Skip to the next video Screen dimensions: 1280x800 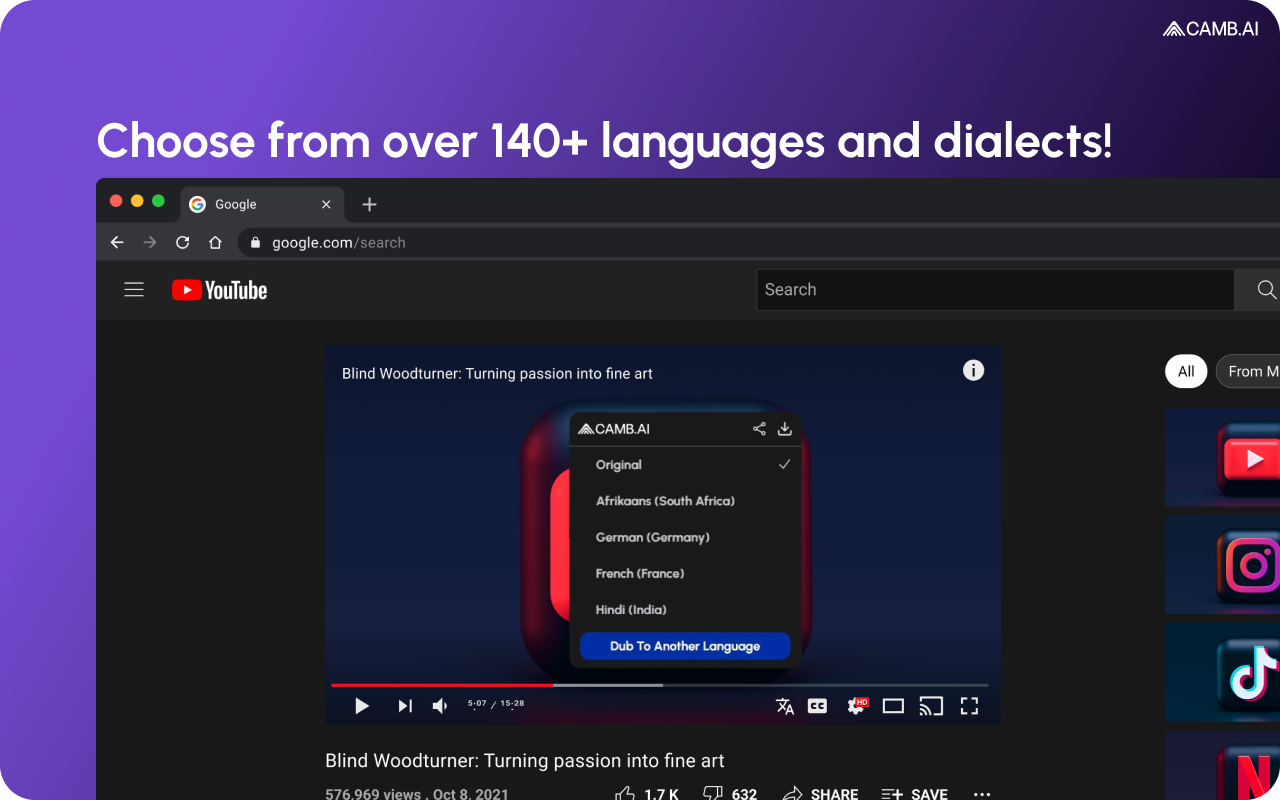pos(404,706)
